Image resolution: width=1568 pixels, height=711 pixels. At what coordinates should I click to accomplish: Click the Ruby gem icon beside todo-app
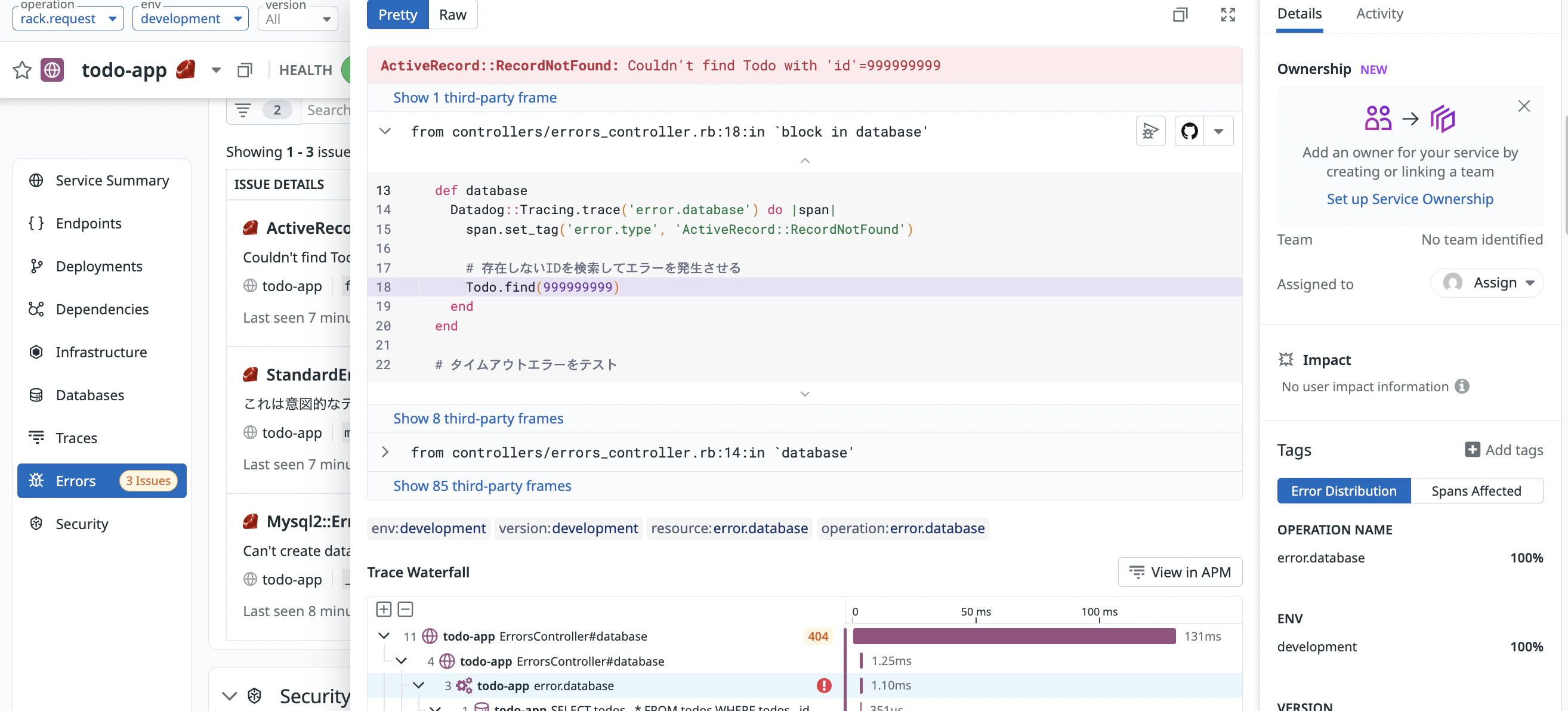tap(186, 69)
